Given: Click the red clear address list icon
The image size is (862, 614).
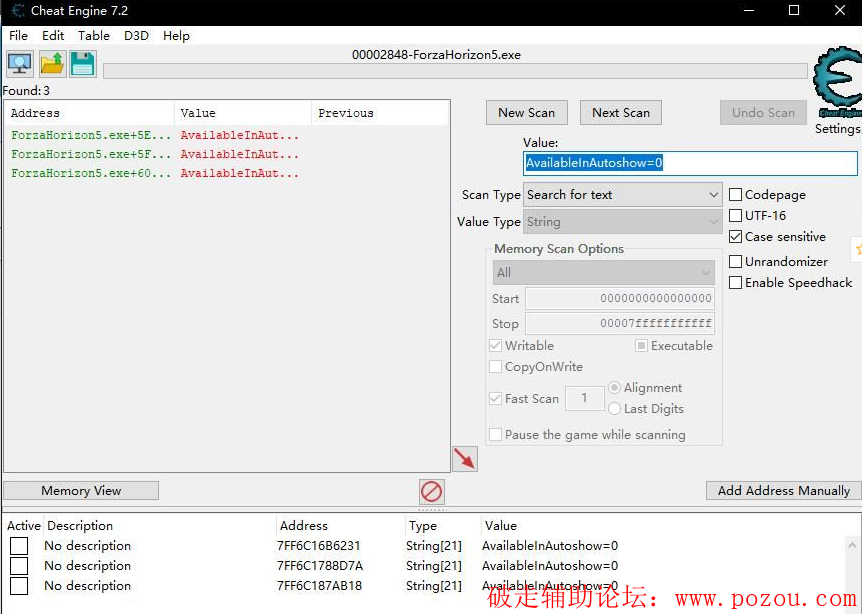Looking at the screenshot, I should 431,491.
